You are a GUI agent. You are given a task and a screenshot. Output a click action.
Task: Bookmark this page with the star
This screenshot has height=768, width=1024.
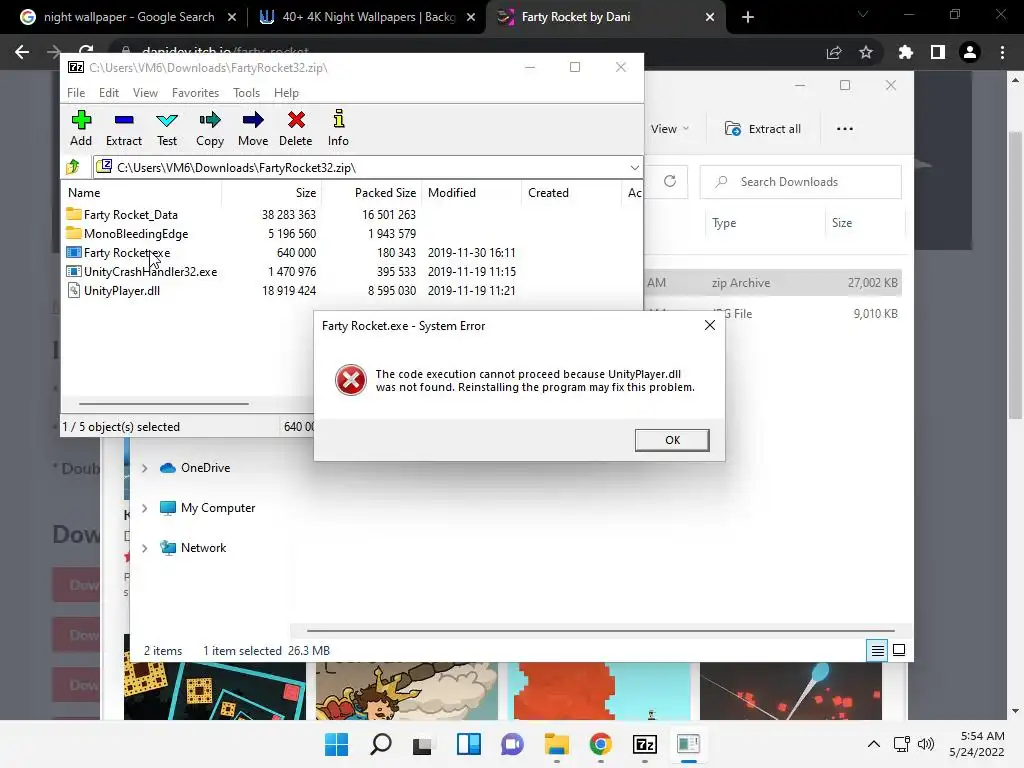tap(866, 52)
